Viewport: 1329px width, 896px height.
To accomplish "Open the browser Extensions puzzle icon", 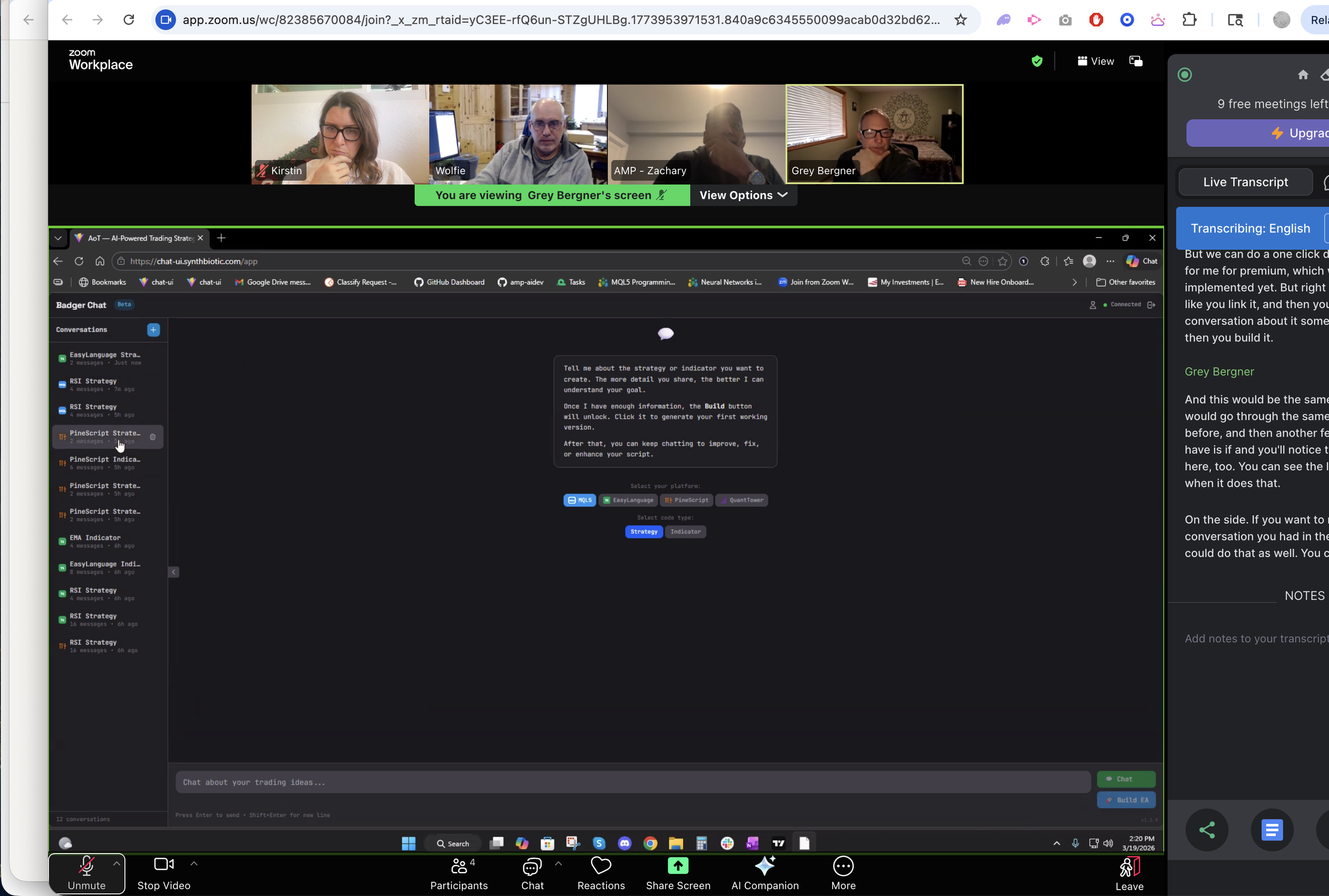I will tap(1190, 20).
